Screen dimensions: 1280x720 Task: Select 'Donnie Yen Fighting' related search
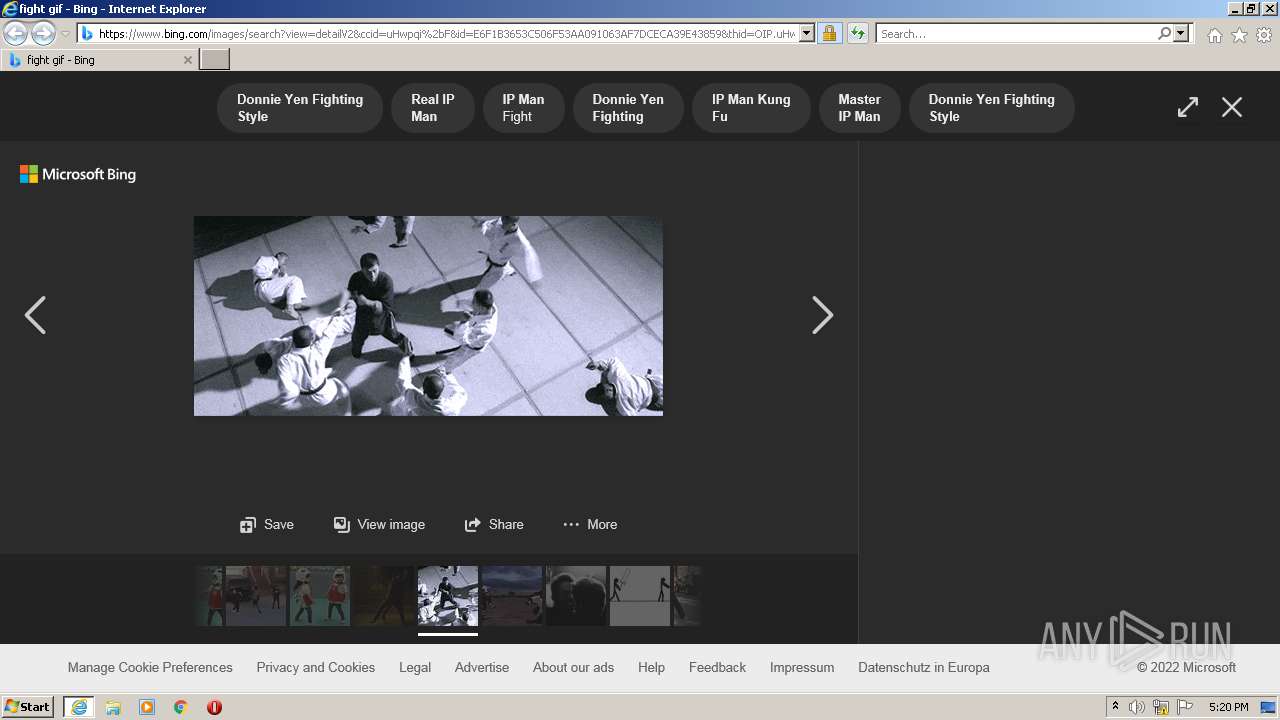[628, 108]
